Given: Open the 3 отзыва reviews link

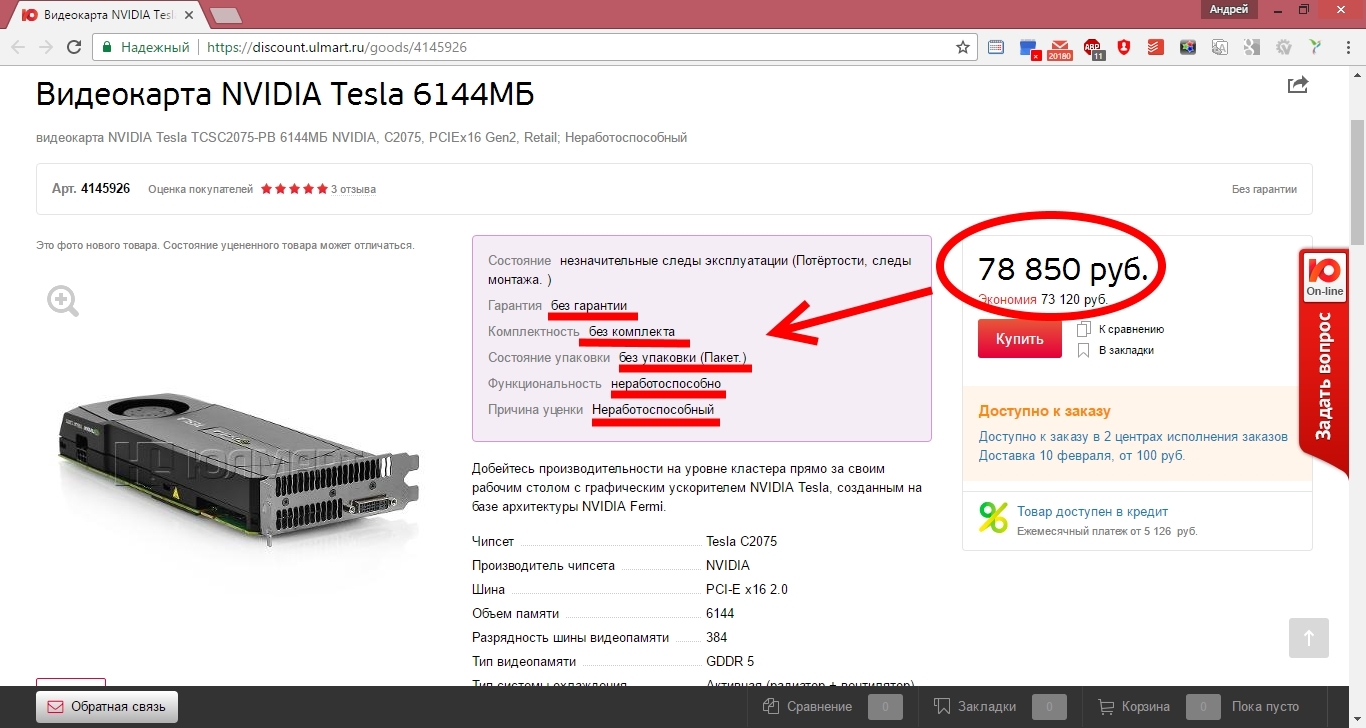Looking at the screenshot, I should pos(353,189).
